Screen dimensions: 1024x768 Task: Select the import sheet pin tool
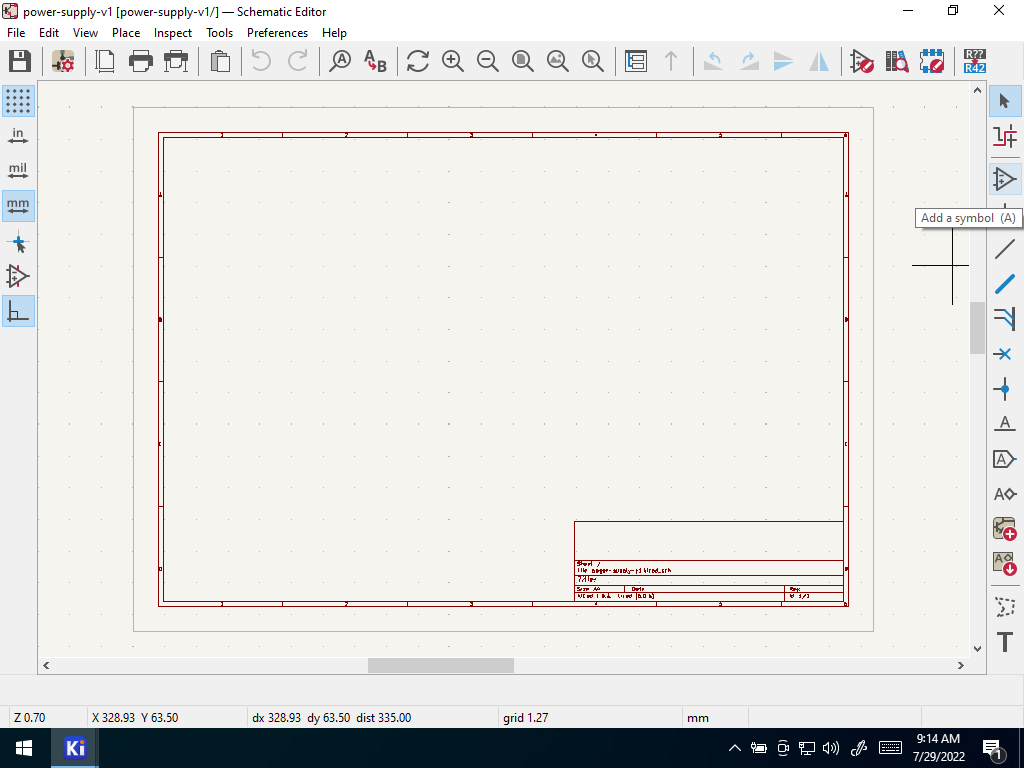[1005, 564]
